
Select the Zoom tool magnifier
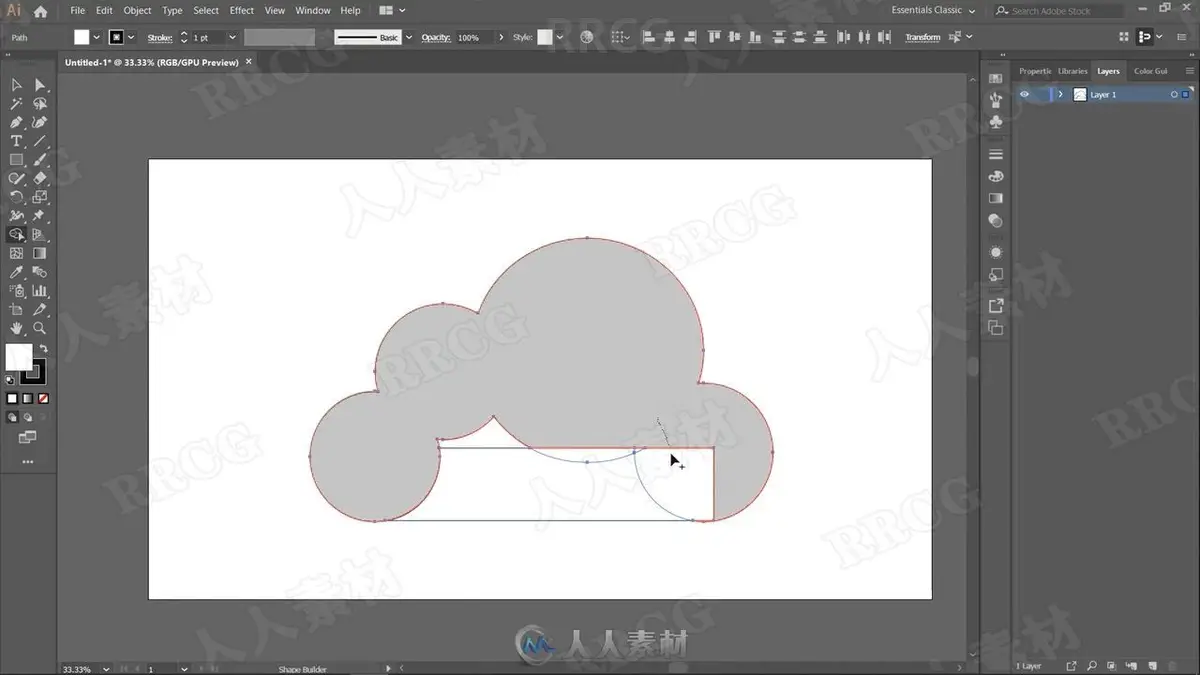(40, 328)
